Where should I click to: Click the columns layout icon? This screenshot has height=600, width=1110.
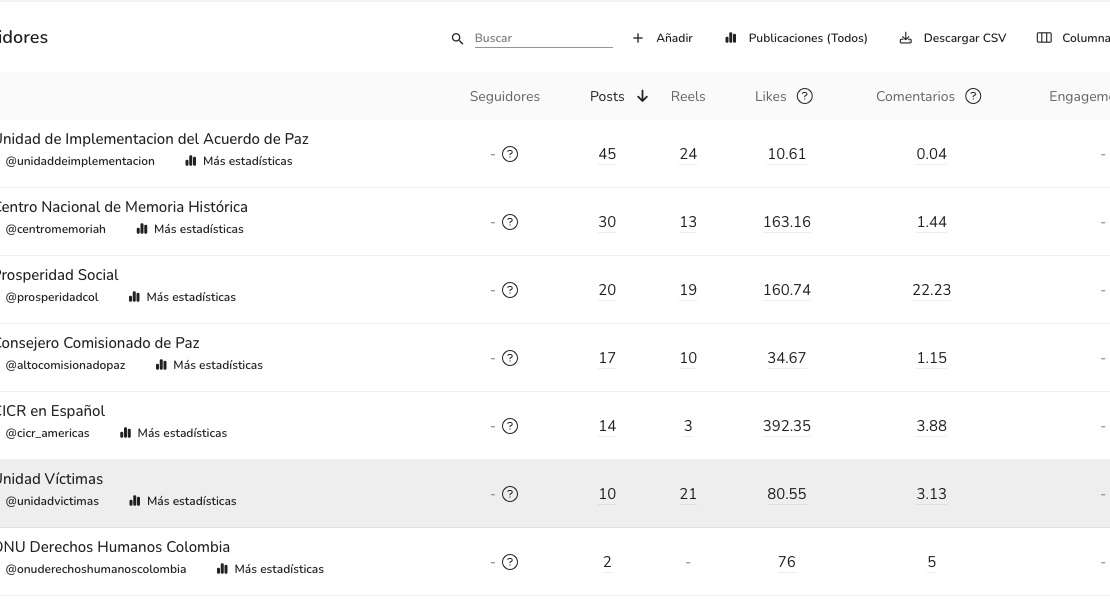coord(1044,38)
